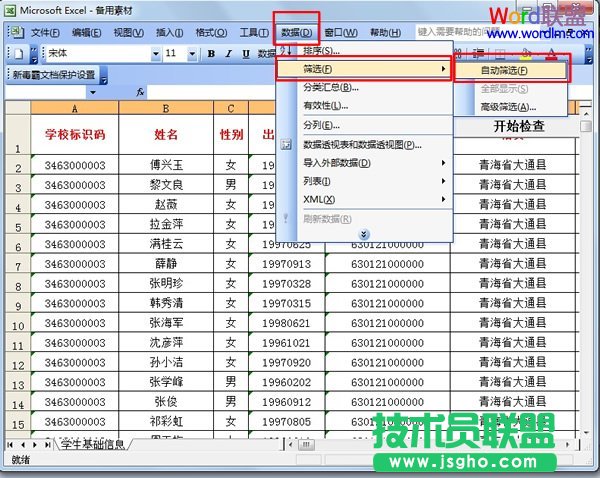Image resolution: width=600 pixels, height=478 pixels.
Task: Click the Insert Function fx icon
Action: tap(141, 92)
